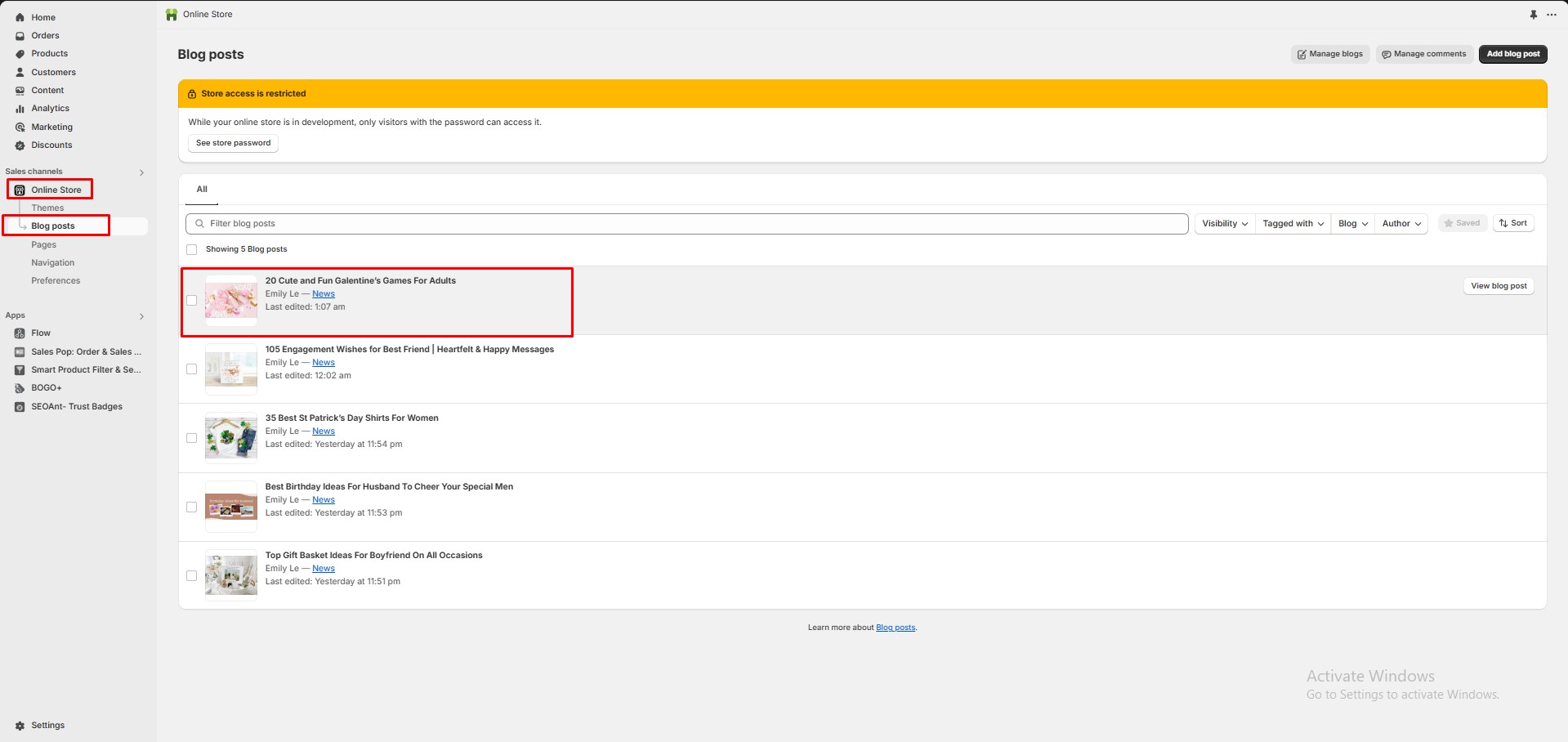
Task: Open the Visibility filter dropdown
Action: coord(1224,224)
